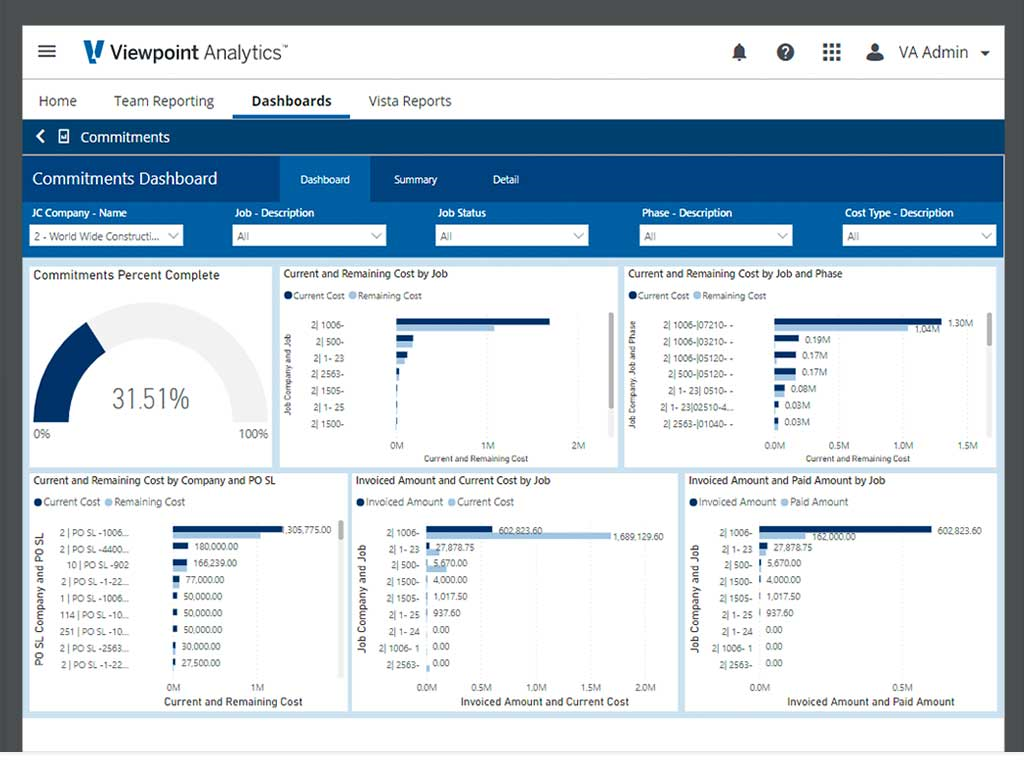1024x768 pixels.
Task: Click the Remaining Cost legend swatch in Cost by Job
Action: point(353,296)
